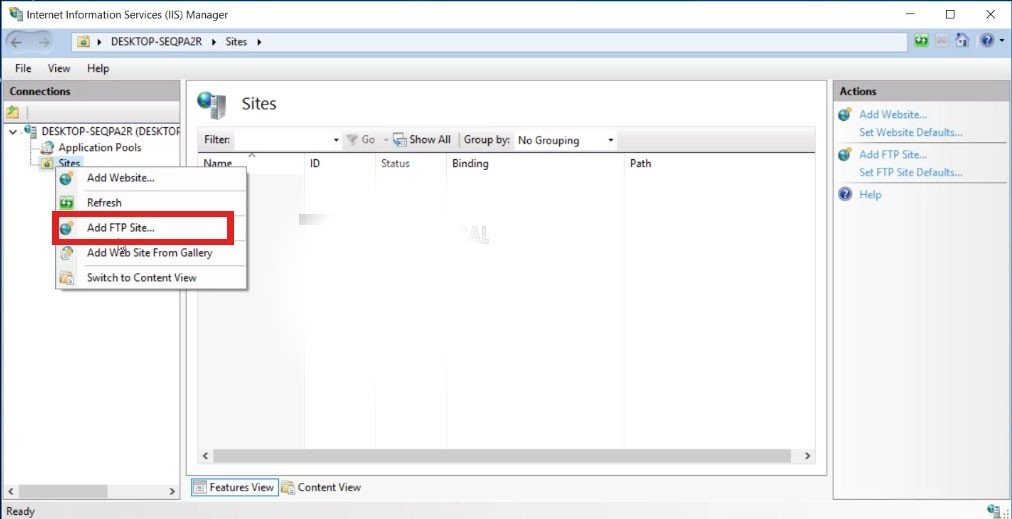This screenshot has width=1012, height=519.
Task: Click the IIS Manager title bar app icon
Action: (15, 14)
